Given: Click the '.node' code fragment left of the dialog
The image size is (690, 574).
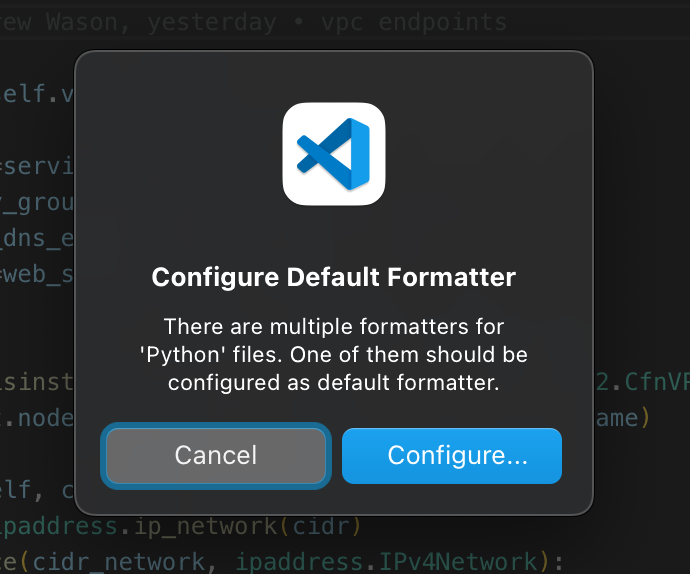Looking at the screenshot, I should pos(37,418).
